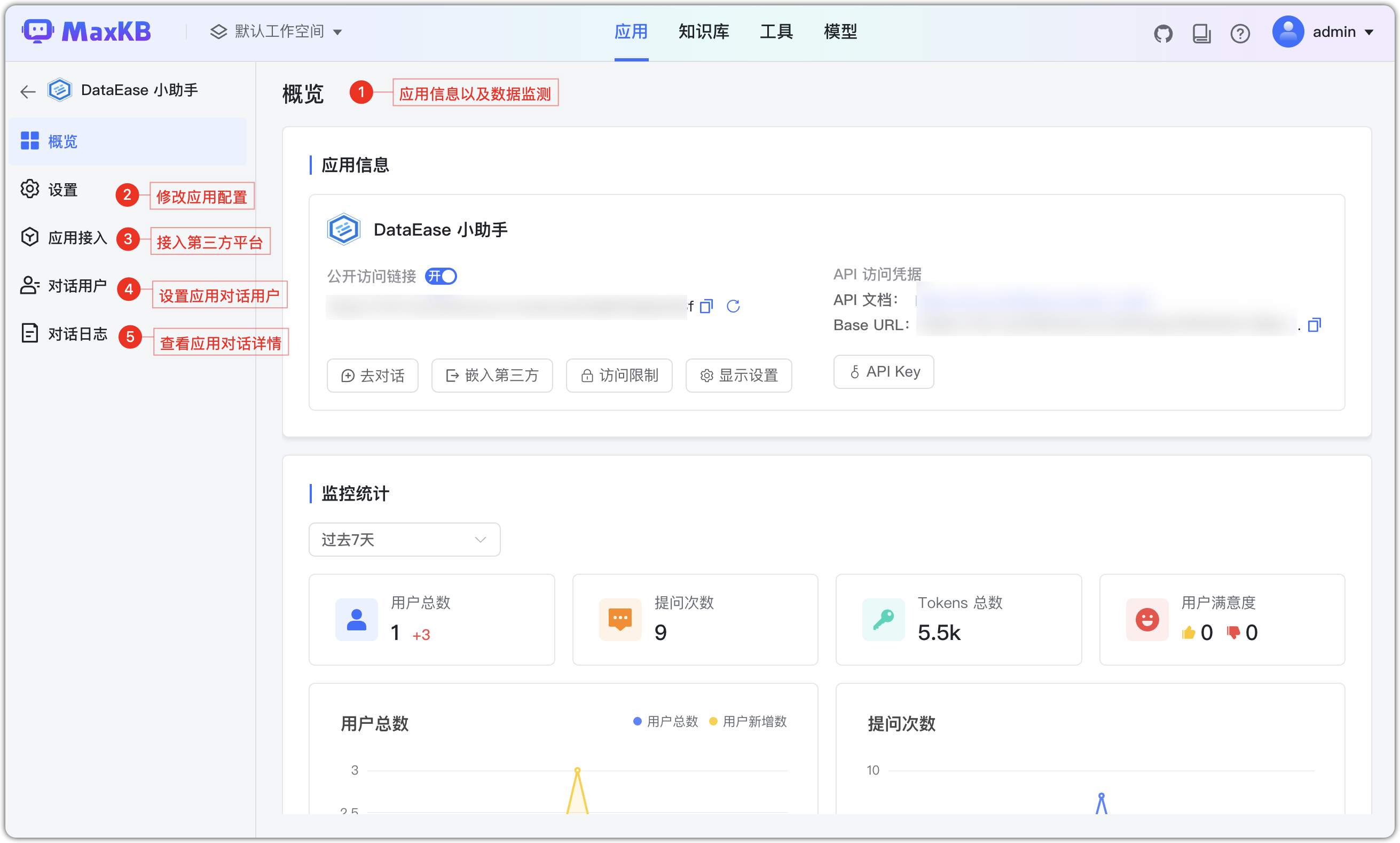The height and width of the screenshot is (843, 1400).
Task: Click the MaxKB robot logo
Action: [37, 30]
